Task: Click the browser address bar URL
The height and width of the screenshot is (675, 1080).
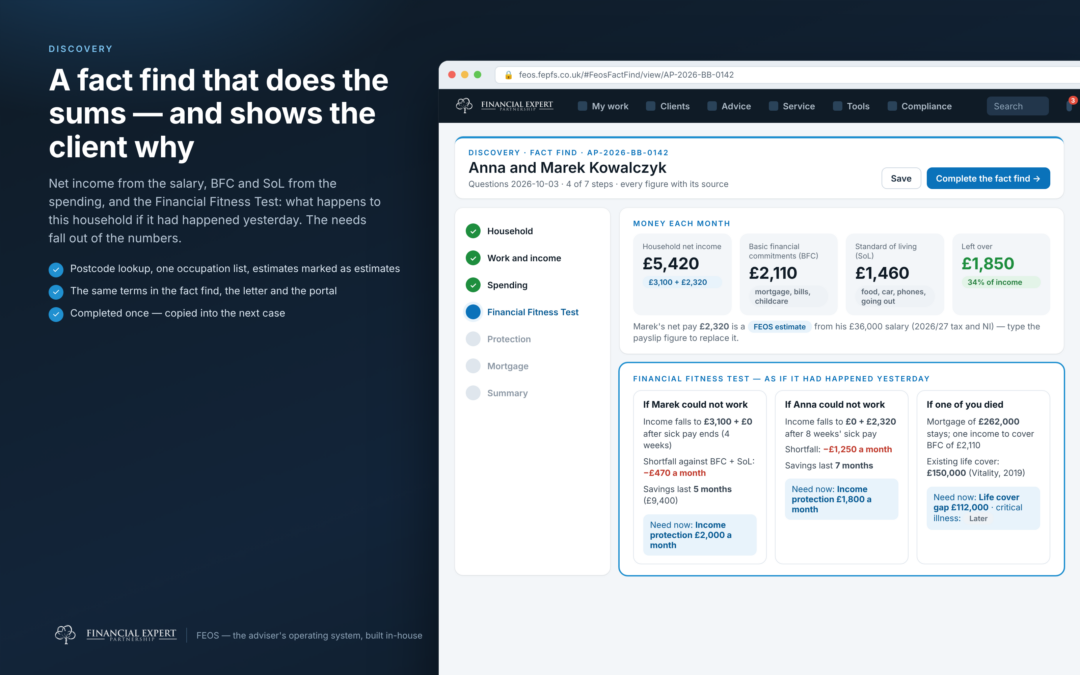Action: 625,75
